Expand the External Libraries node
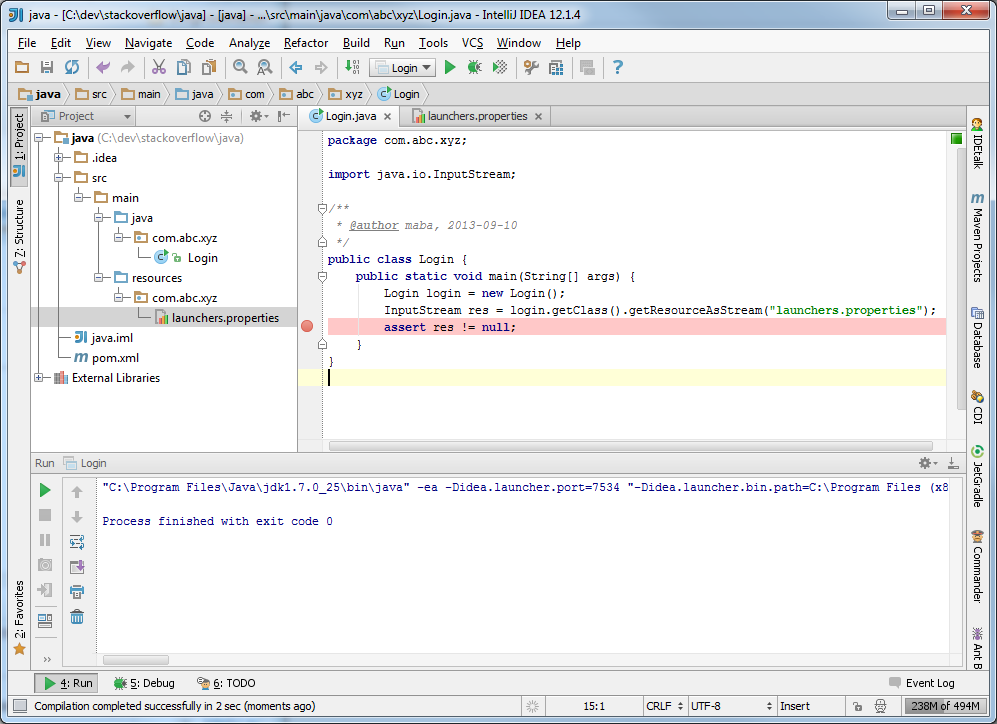The image size is (997, 724). tap(39, 378)
